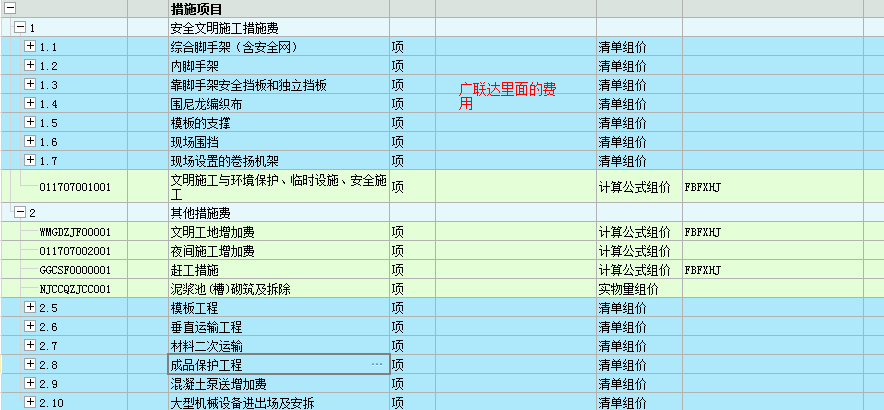Select 清单组价 in the 现场围挡 row
Viewport: 884px width, 410px height.
(622, 142)
